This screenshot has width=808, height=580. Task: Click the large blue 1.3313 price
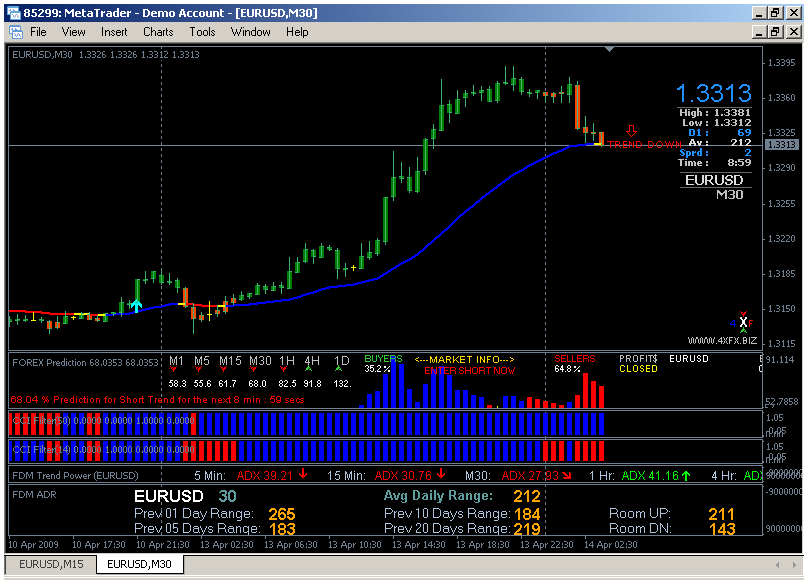(714, 93)
